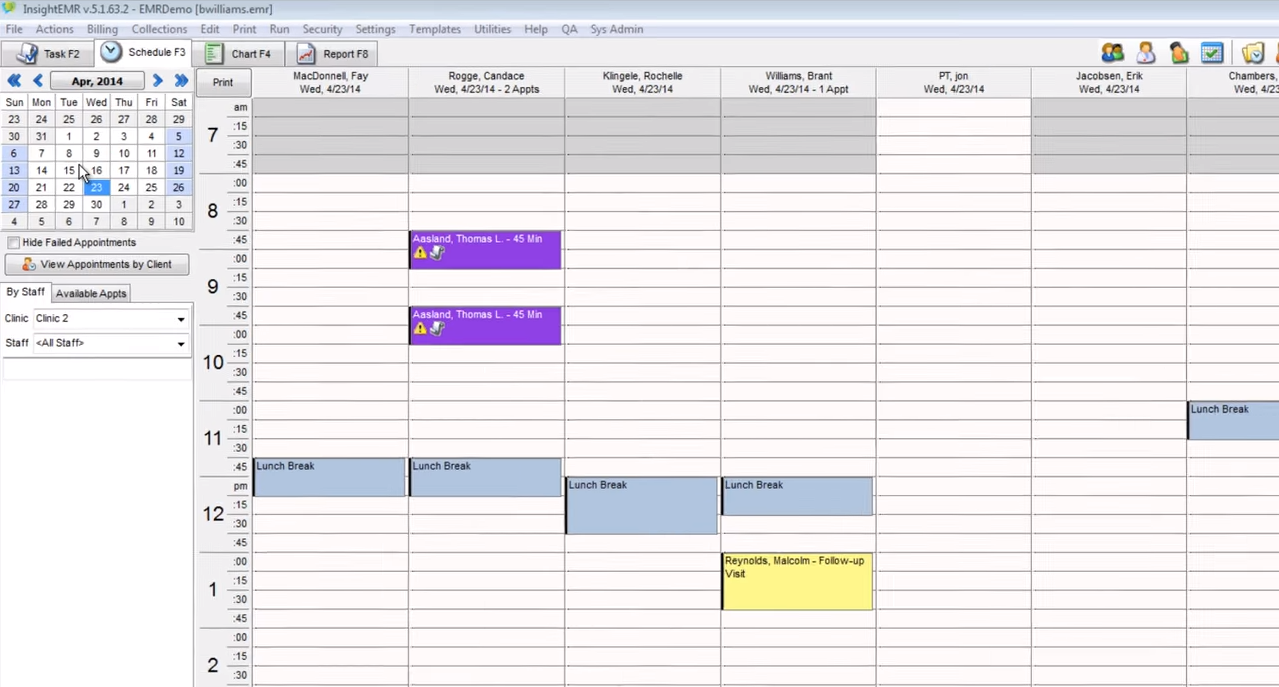Open the Templates menu
The width and height of the screenshot is (1279, 687).
[x=435, y=29]
